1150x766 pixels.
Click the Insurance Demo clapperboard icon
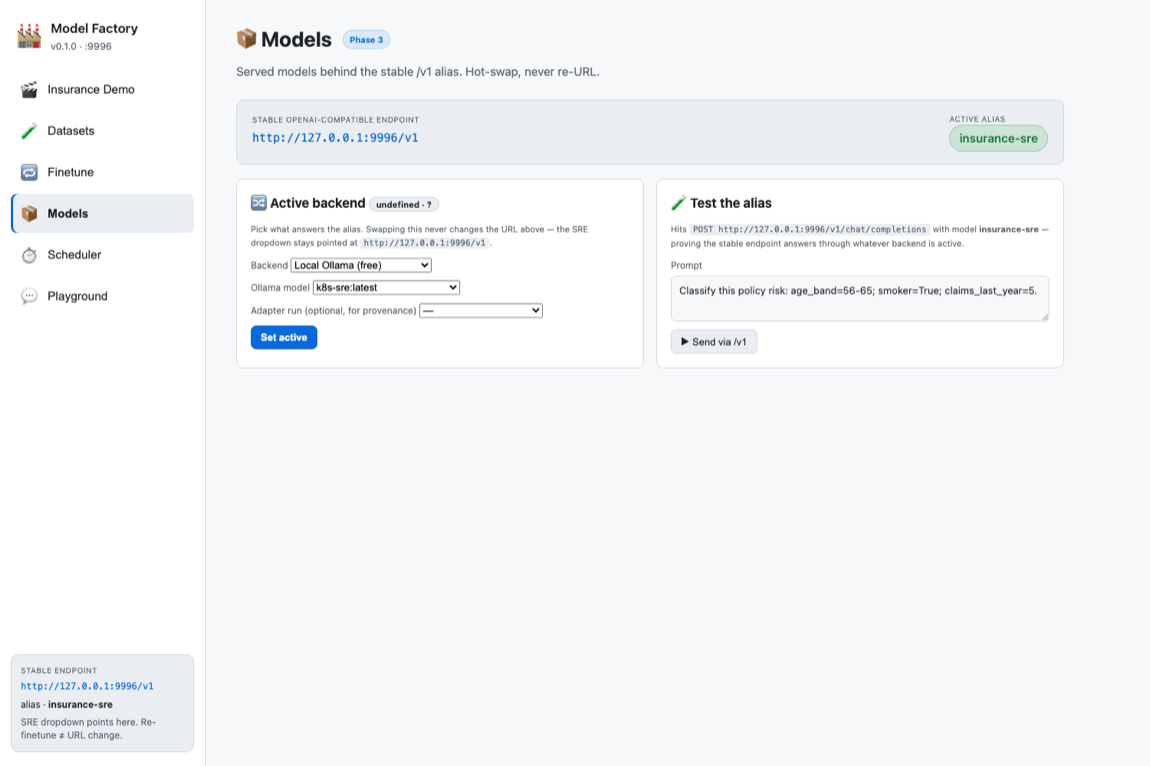pos(29,90)
